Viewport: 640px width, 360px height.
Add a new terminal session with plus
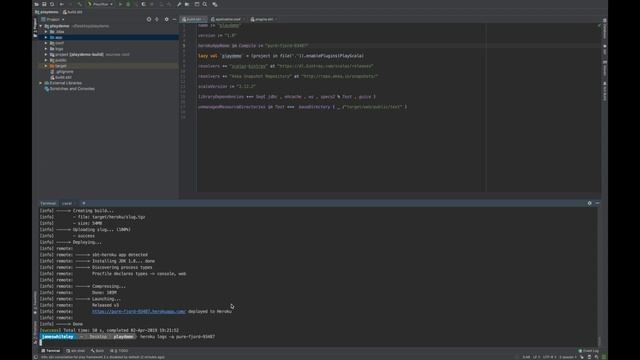pyautogui.click(x=84, y=203)
